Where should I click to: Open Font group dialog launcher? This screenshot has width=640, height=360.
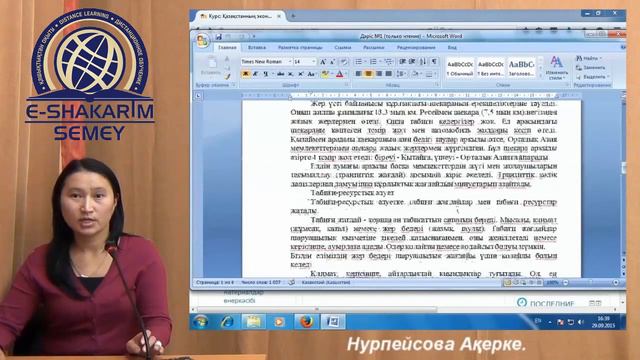pyautogui.click(x=347, y=85)
